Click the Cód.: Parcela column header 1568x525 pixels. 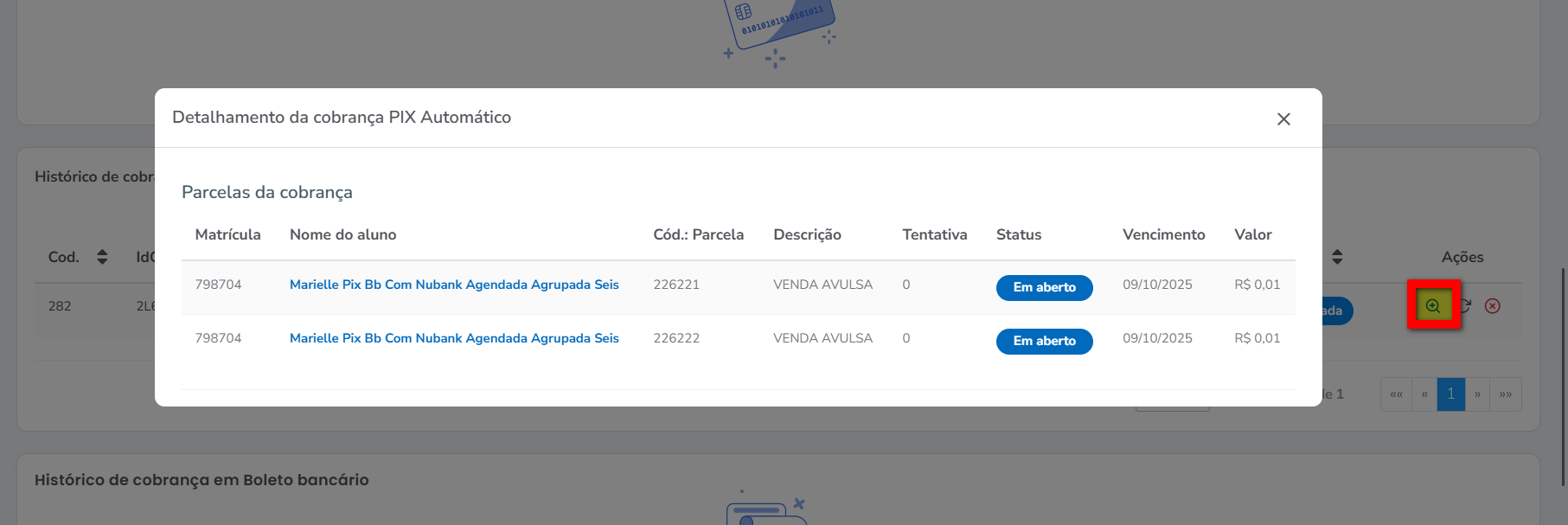pos(698,234)
